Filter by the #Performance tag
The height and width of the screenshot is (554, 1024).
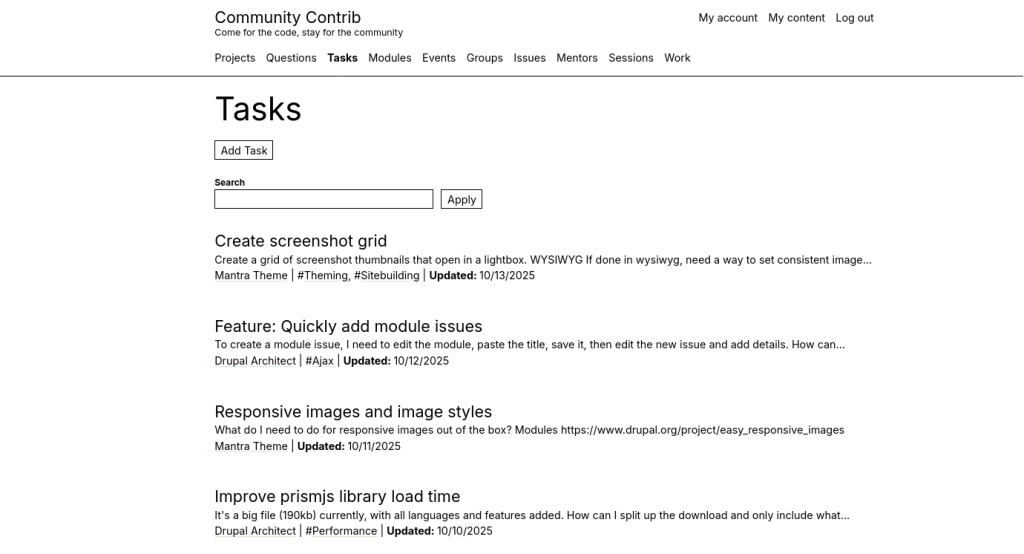(x=341, y=531)
